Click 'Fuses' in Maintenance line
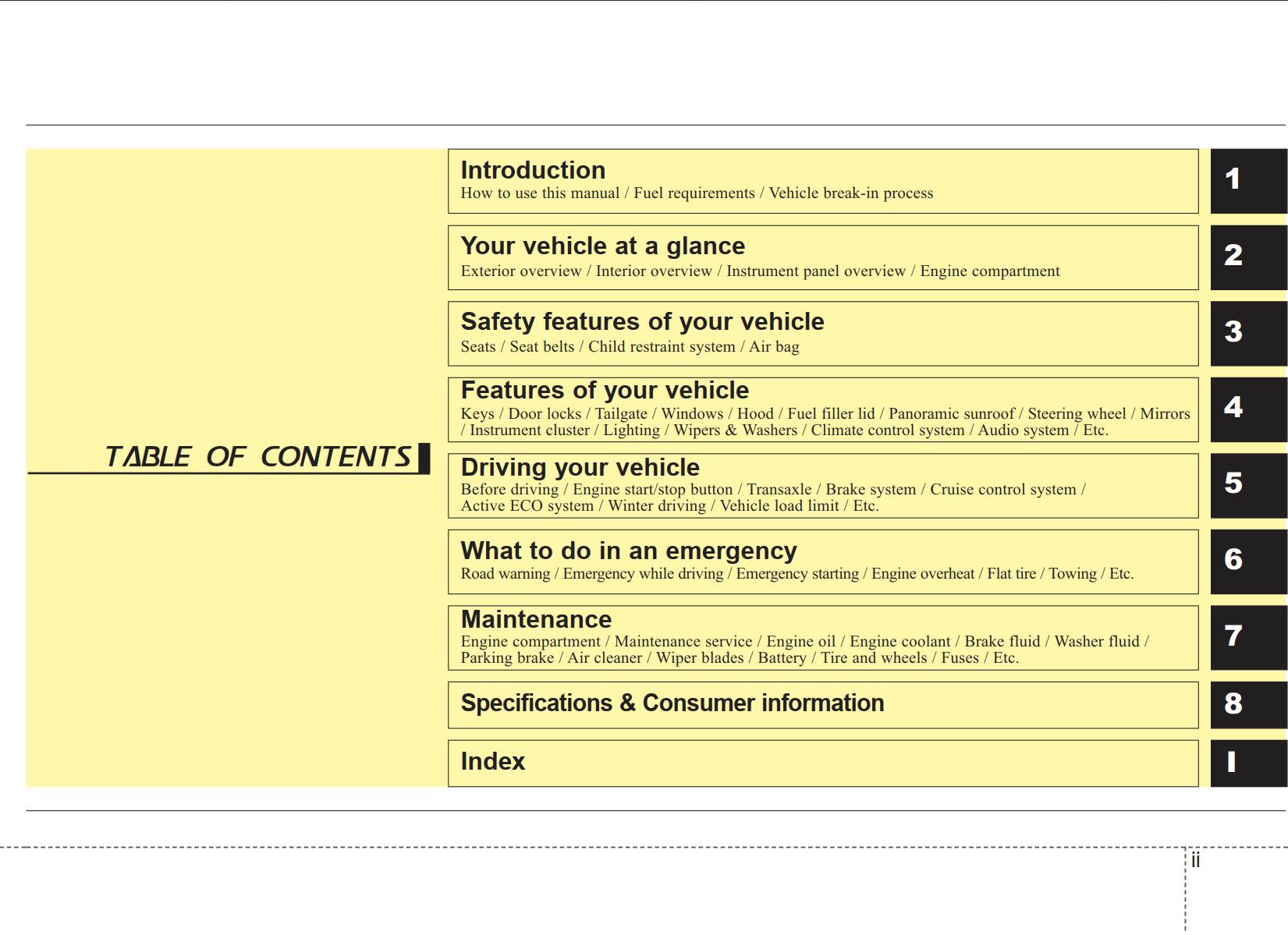This screenshot has height=935, width=1288. [x=960, y=658]
